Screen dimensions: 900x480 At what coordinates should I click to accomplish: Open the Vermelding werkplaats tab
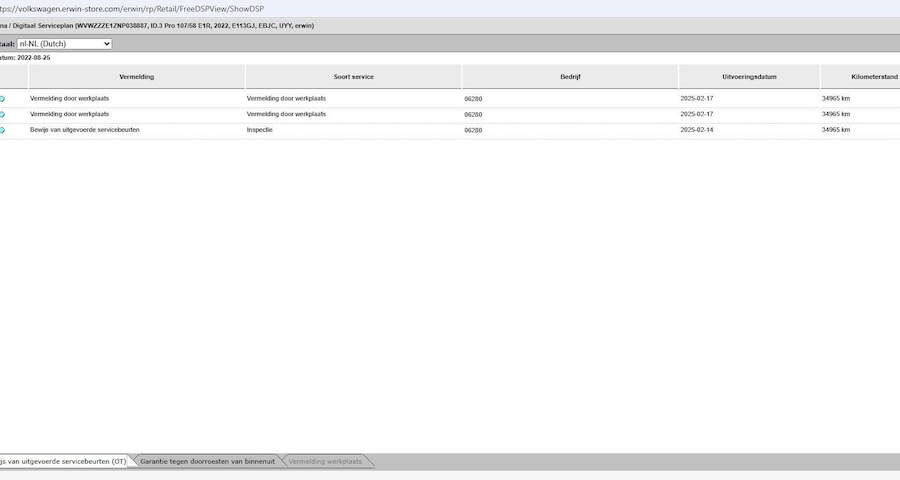[x=324, y=461]
